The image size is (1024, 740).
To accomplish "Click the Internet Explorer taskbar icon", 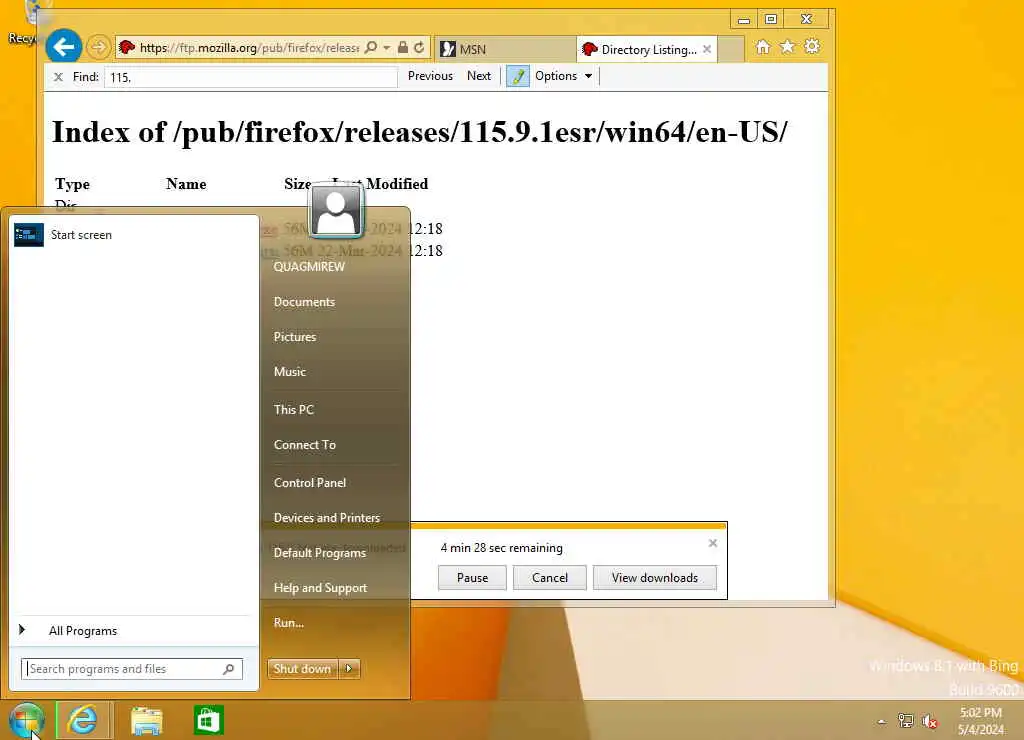I will pyautogui.click(x=84, y=720).
